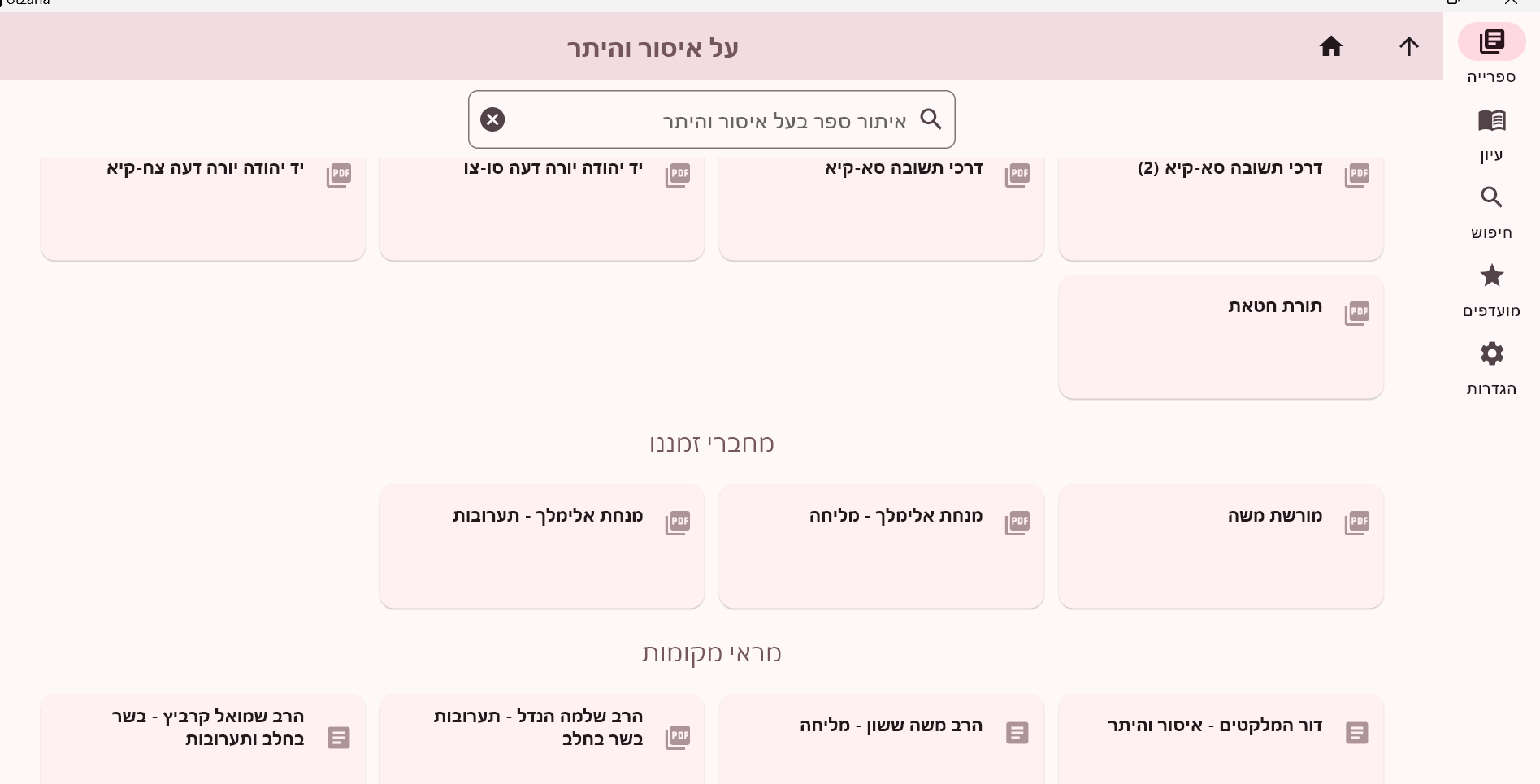Go to home via house icon
The image size is (1540, 784).
pyautogui.click(x=1330, y=46)
